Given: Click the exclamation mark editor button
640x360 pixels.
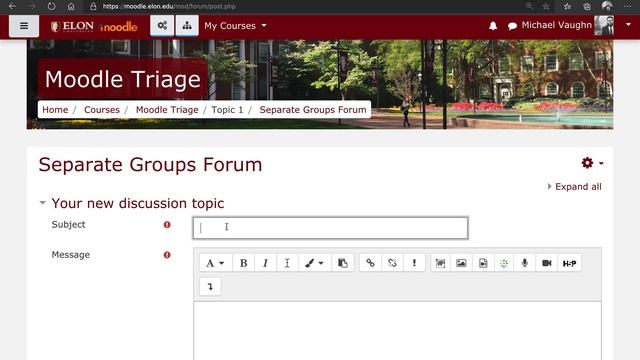Looking at the screenshot, I should (414, 263).
